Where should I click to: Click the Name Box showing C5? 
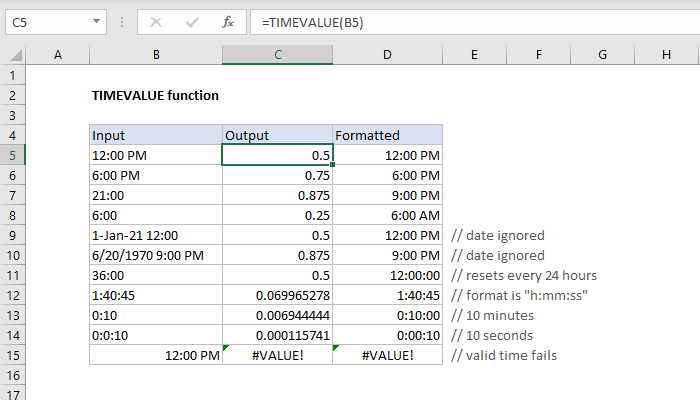tap(56, 22)
